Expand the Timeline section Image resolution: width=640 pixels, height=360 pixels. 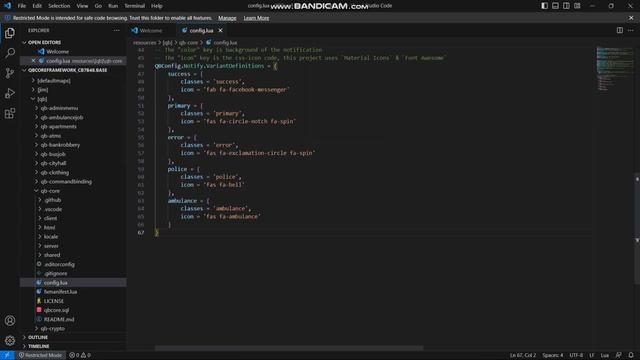pos(38,346)
